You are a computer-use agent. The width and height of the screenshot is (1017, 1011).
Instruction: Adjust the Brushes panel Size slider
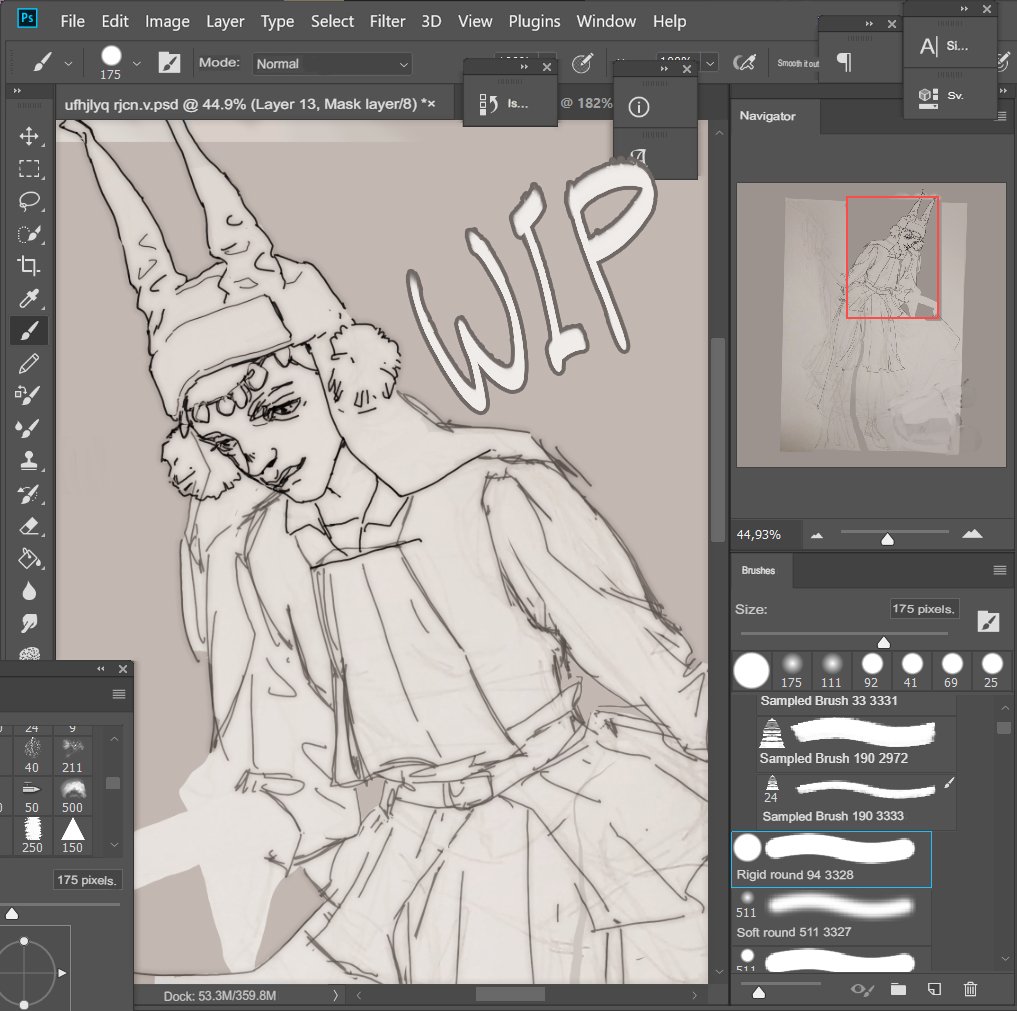[883, 642]
